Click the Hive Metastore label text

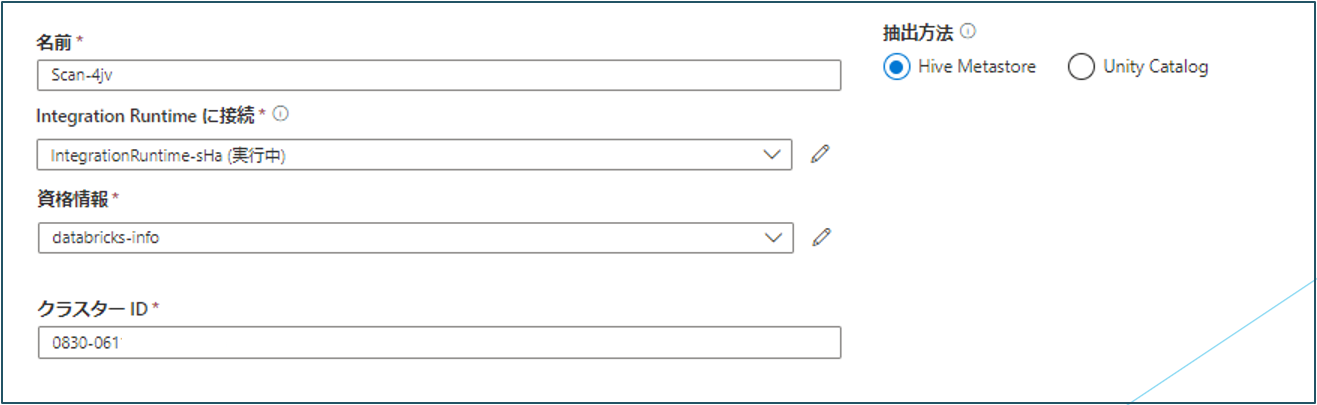(x=976, y=67)
